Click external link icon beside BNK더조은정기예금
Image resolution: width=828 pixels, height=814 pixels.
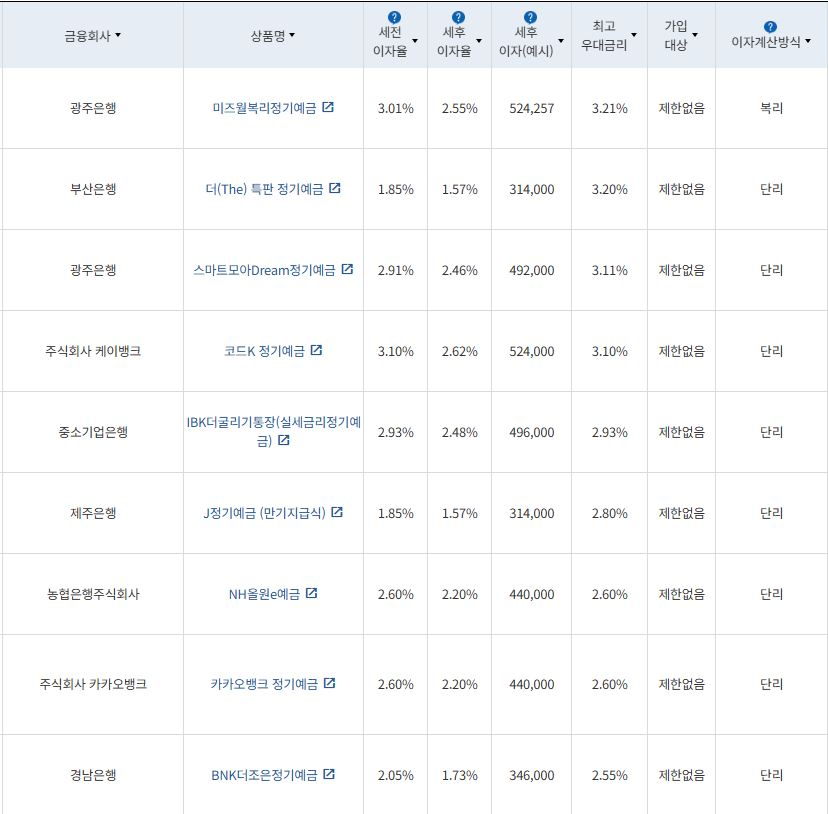pyautogui.click(x=329, y=774)
